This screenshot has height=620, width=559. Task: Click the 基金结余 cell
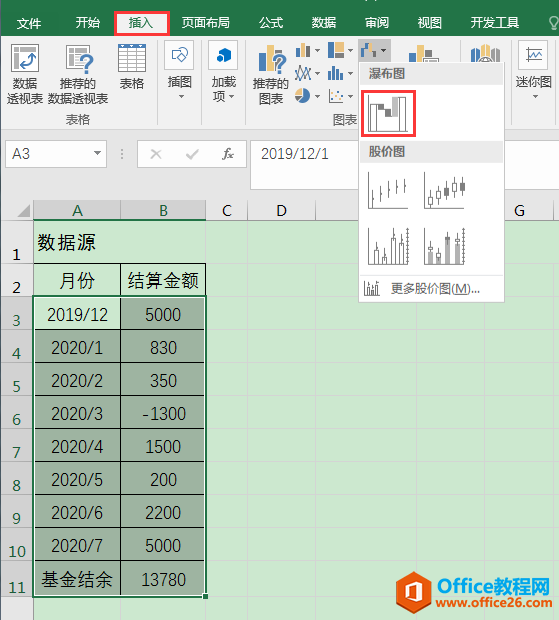pos(77,579)
